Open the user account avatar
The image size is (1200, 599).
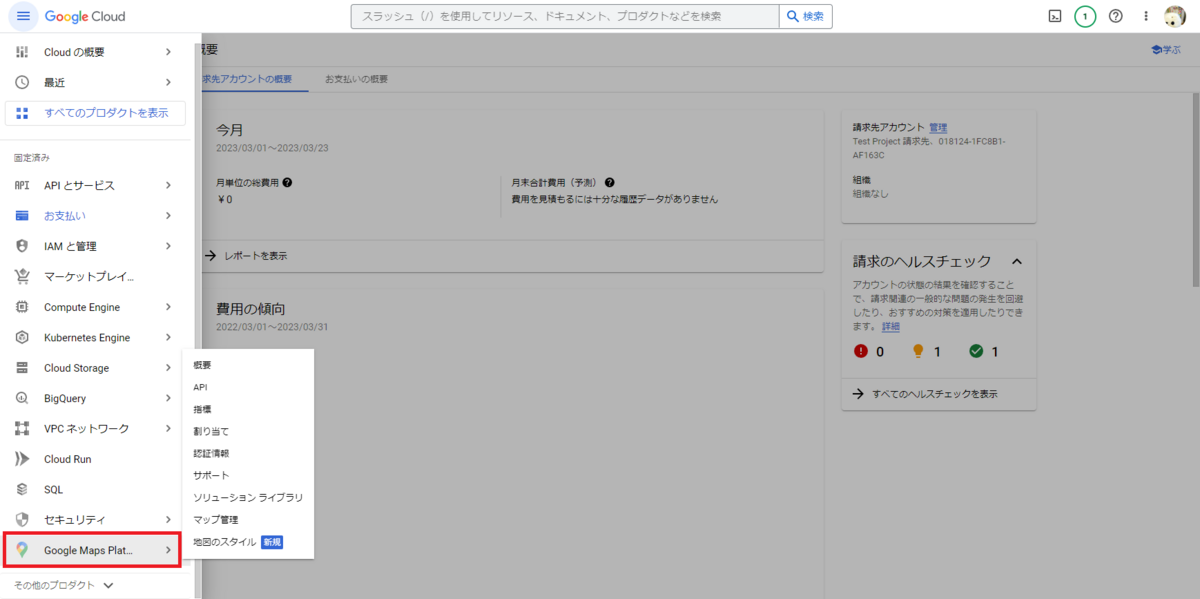point(1175,16)
